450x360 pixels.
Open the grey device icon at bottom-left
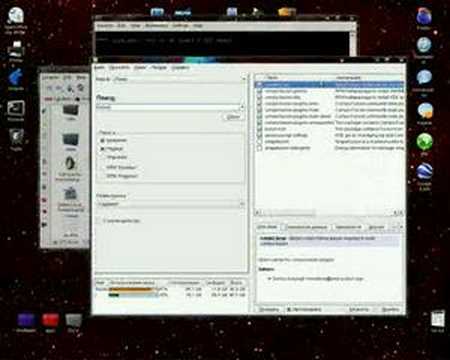tap(74, 320)
